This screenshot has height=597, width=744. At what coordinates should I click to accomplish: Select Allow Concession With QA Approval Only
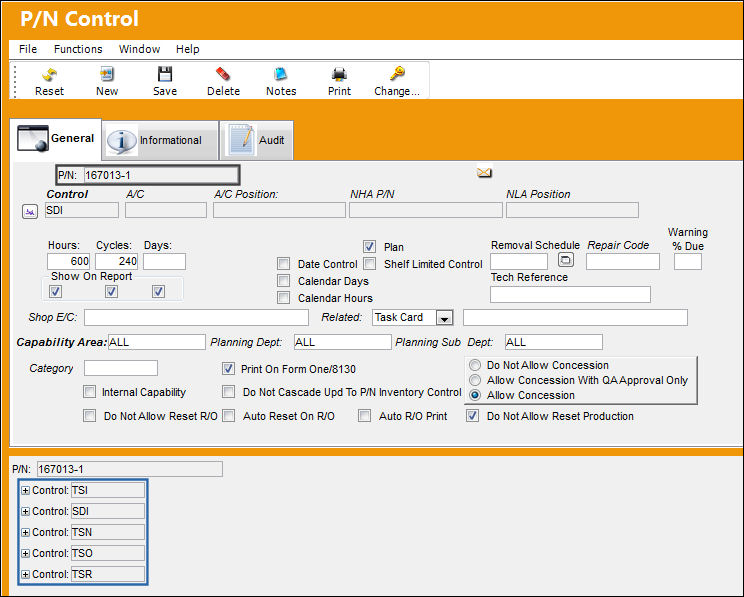pos(474,380)
